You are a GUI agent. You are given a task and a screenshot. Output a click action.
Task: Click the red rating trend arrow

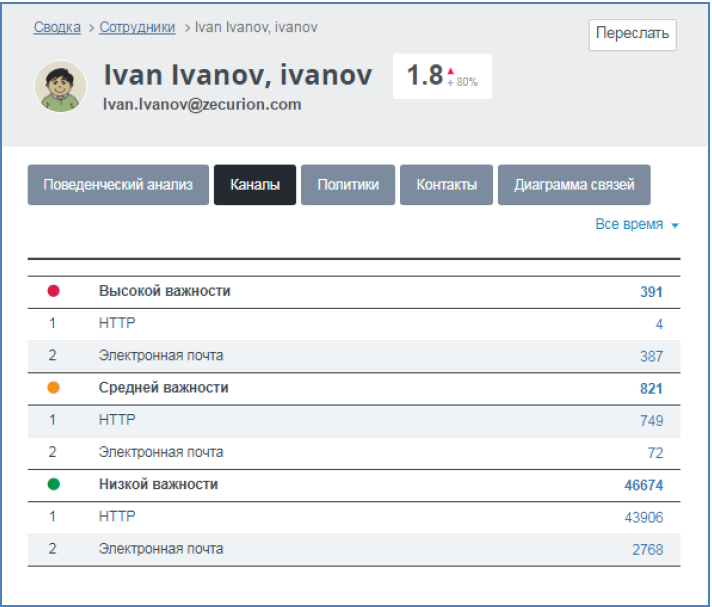451,71
